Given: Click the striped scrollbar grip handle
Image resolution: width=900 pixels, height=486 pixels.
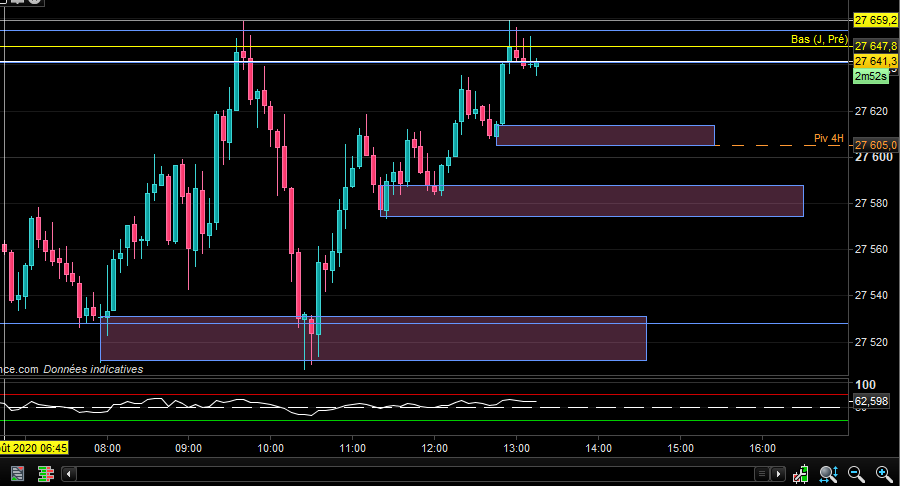Looking at the screenshot, I should [x=761, y=474].
